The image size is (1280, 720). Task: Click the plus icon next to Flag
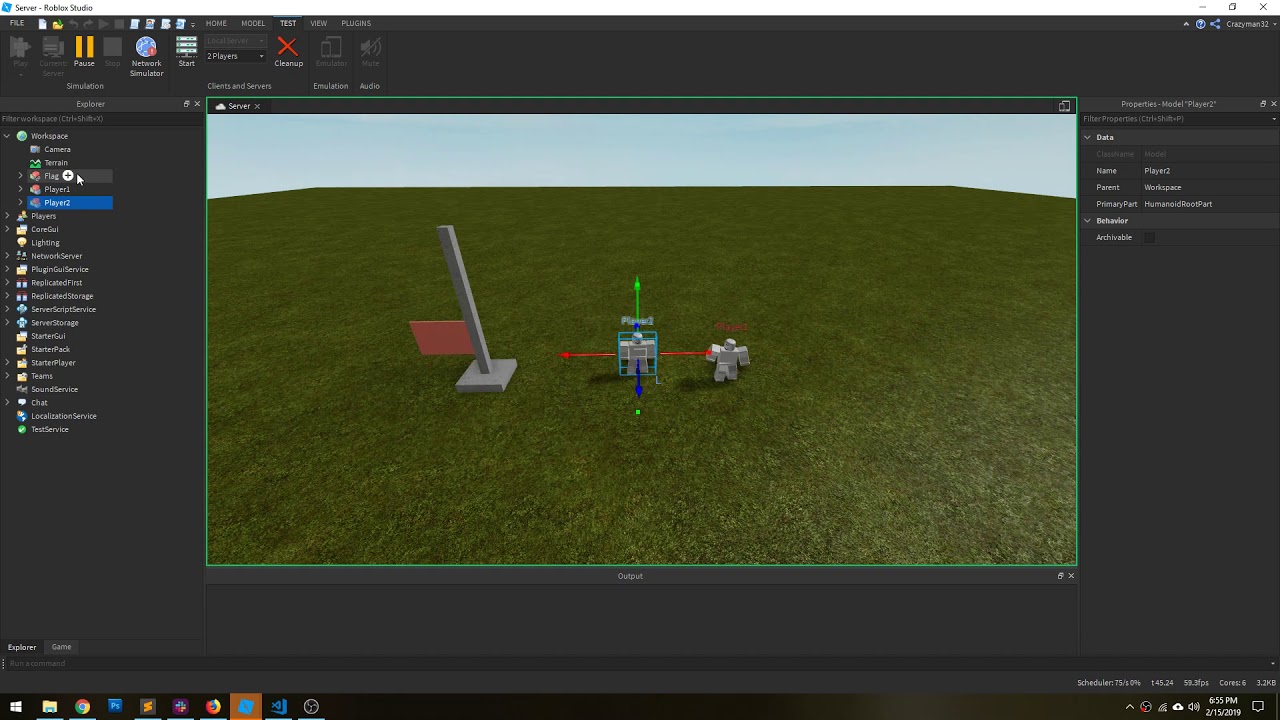pos(68,176)
